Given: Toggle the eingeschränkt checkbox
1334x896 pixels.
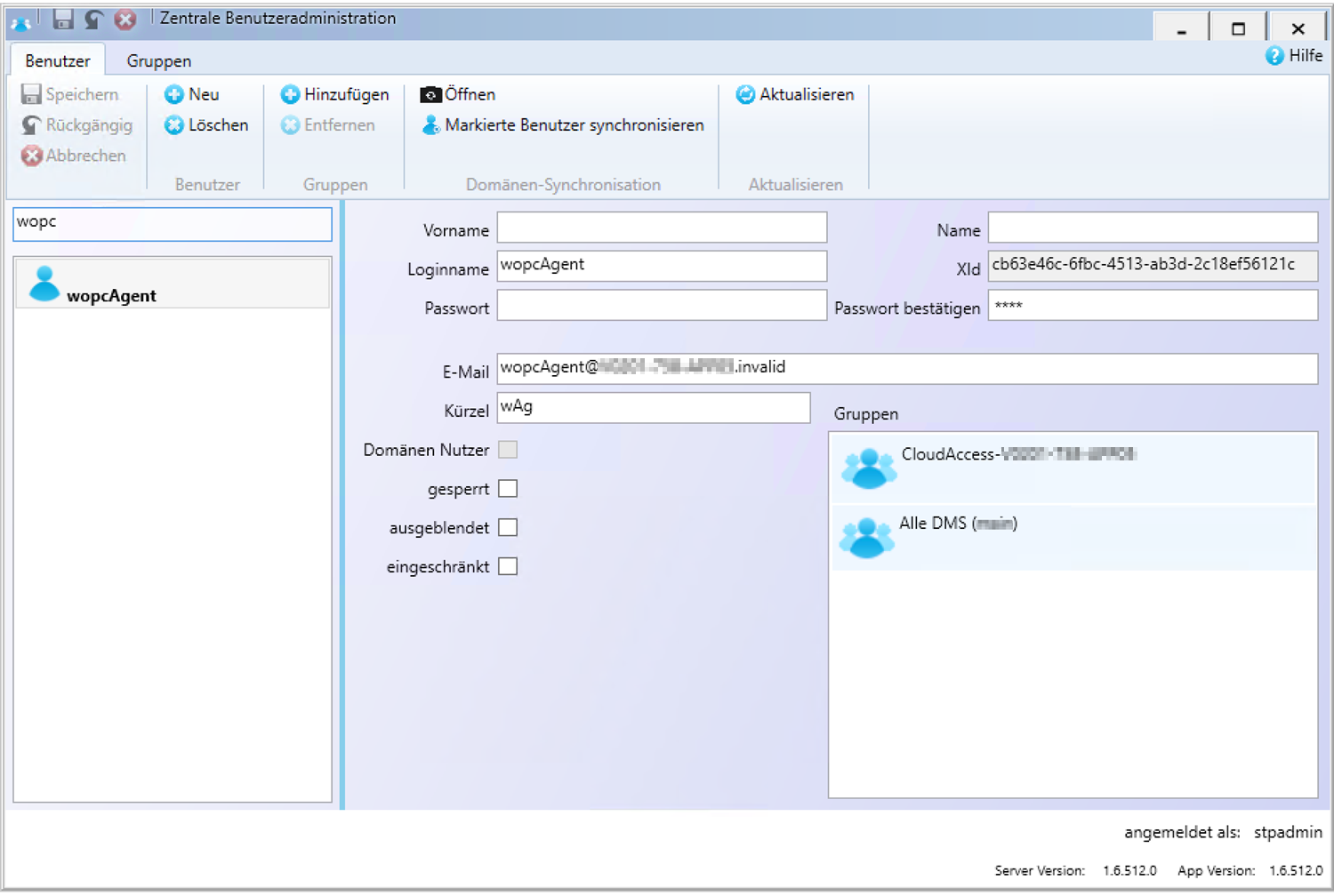Looking at the screenshot, I should [508, 566].
